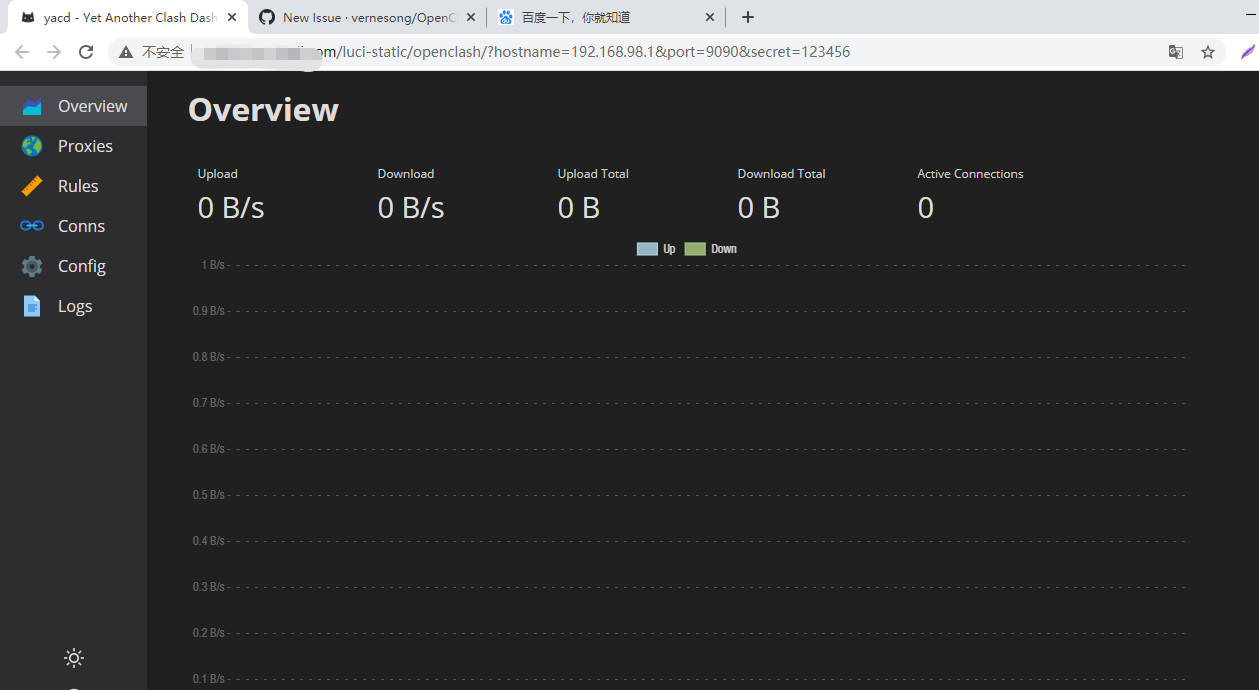Open the Proxies page via its globe icon

(x=33, y=145)
